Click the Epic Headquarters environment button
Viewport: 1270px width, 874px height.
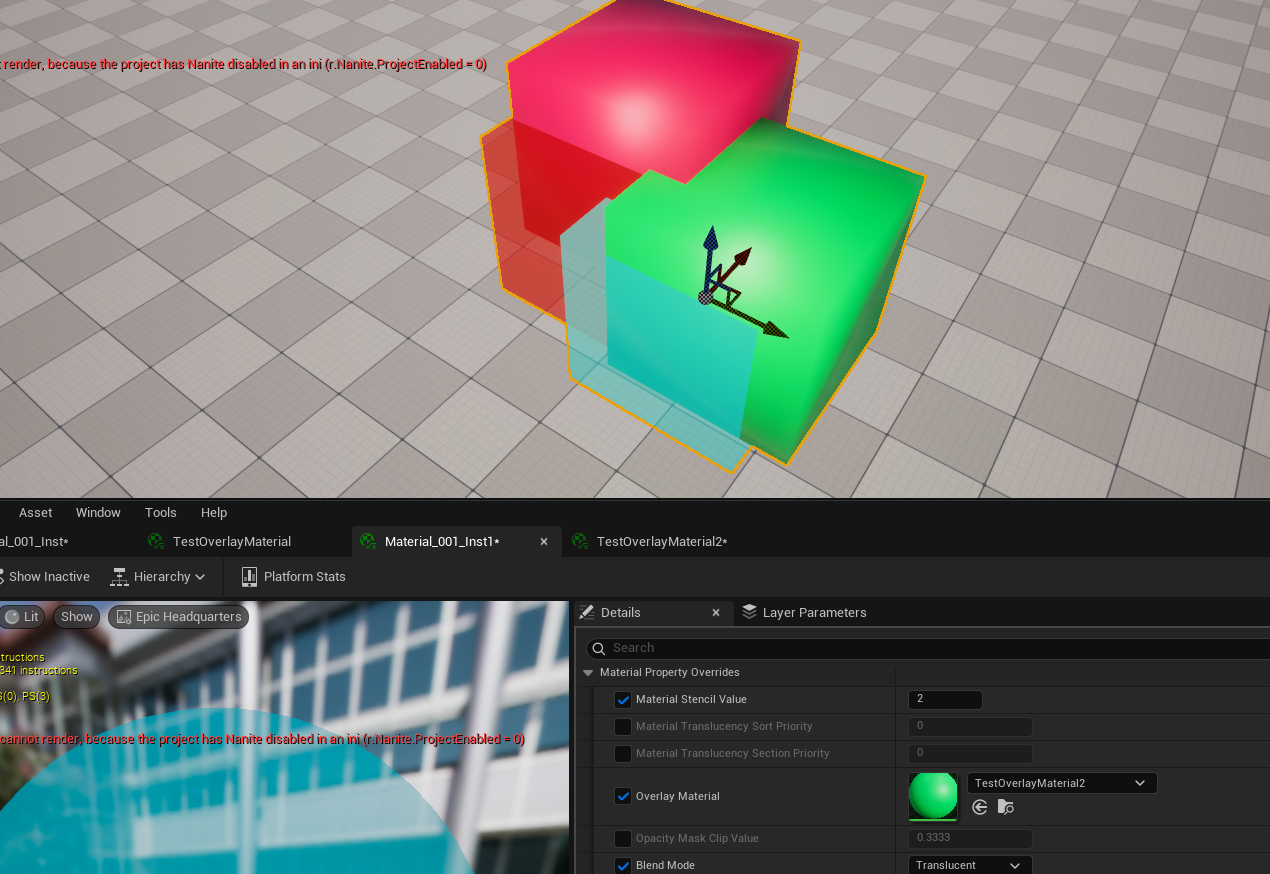click(x=178, y=617)
